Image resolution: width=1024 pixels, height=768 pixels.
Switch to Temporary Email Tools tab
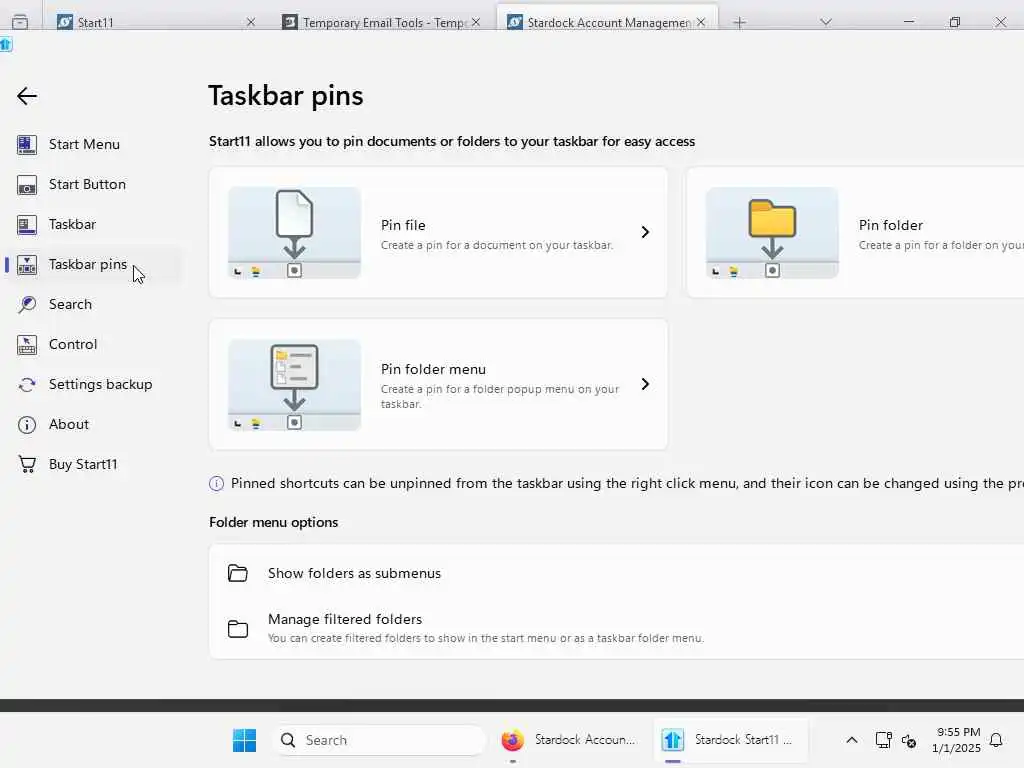(x=382, y=22)
